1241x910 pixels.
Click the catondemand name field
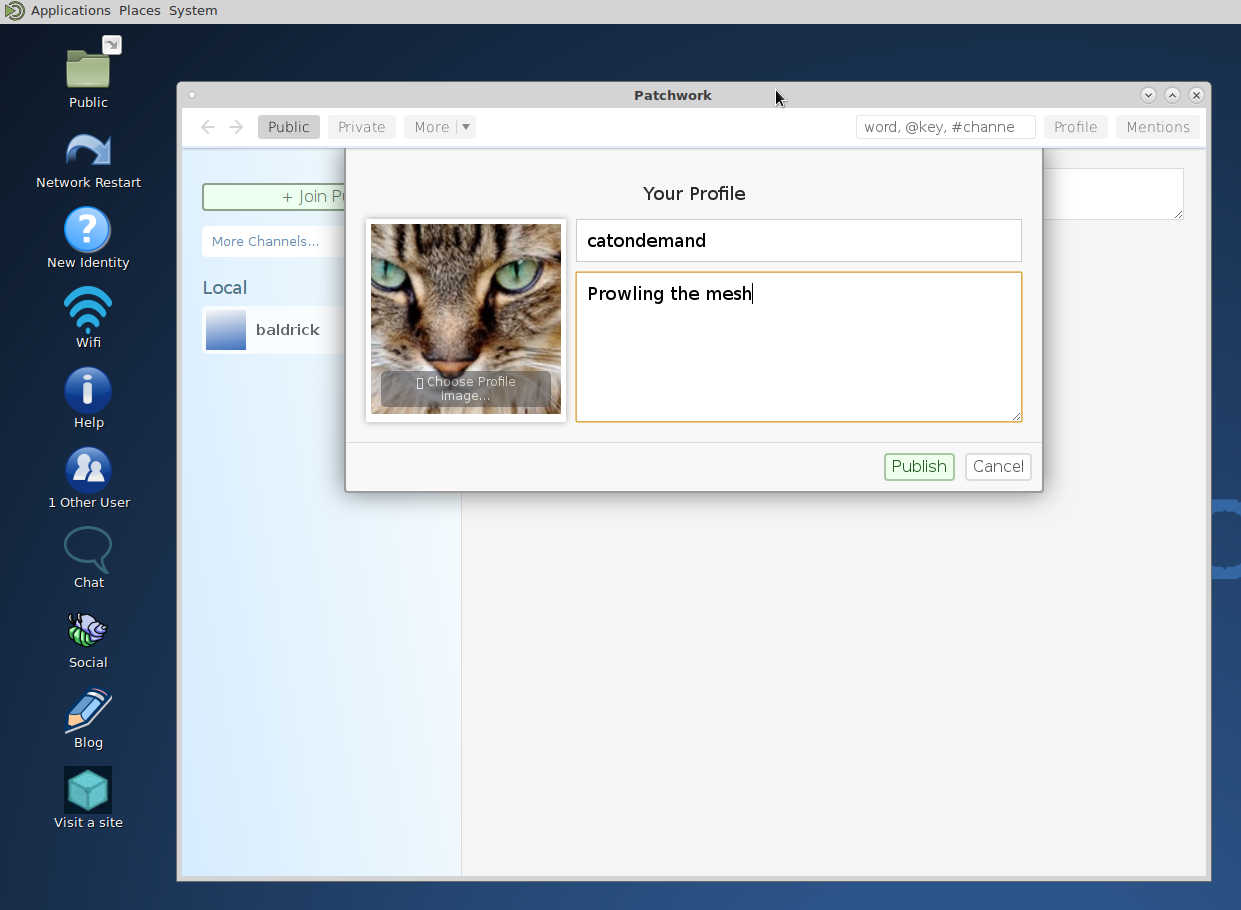[x=799, y=241]
